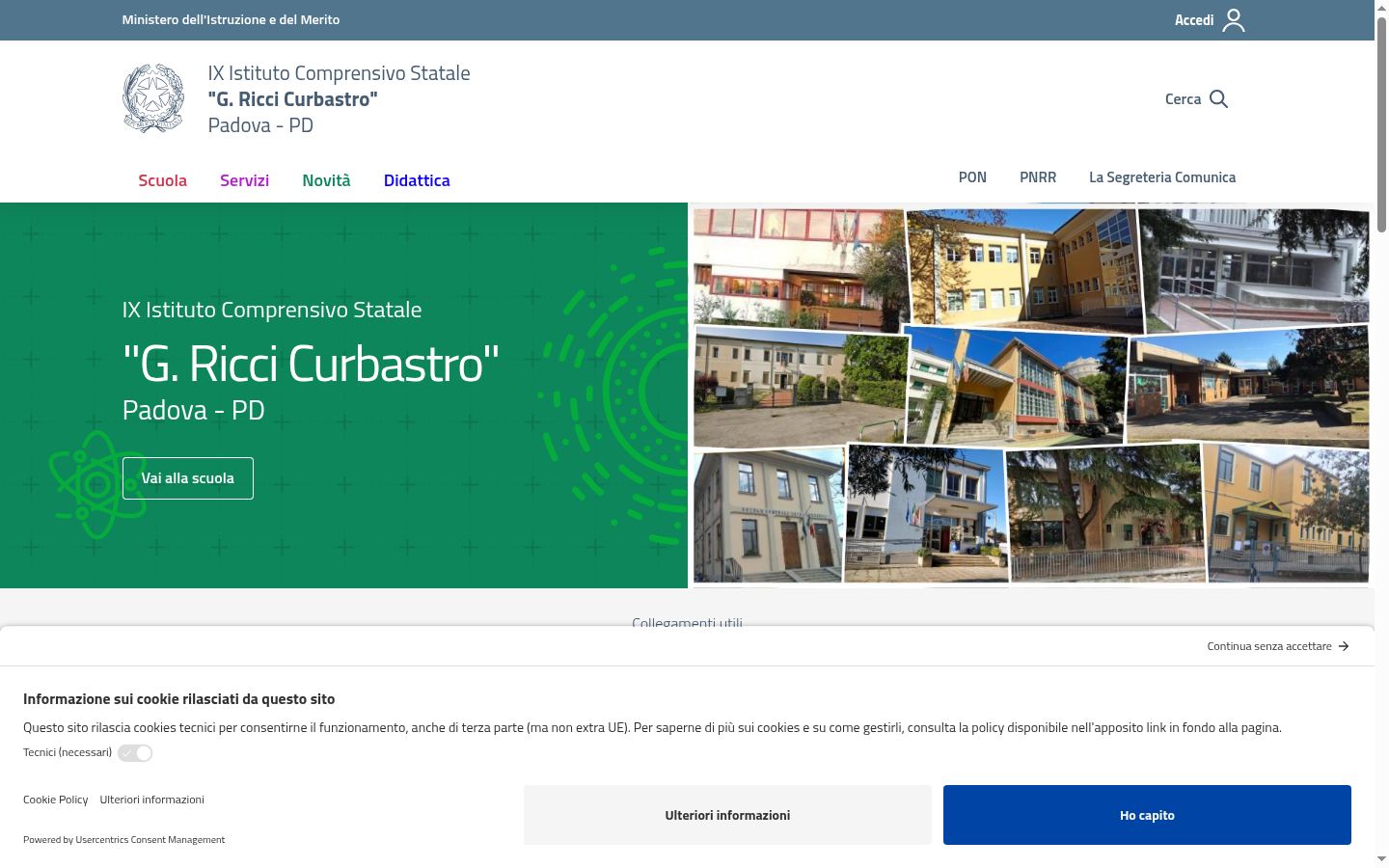Image resolution: width=1389 pixels, height=868 pixels.
Task: Click the grey Ulteriori informazioni button
Action: 727,815
